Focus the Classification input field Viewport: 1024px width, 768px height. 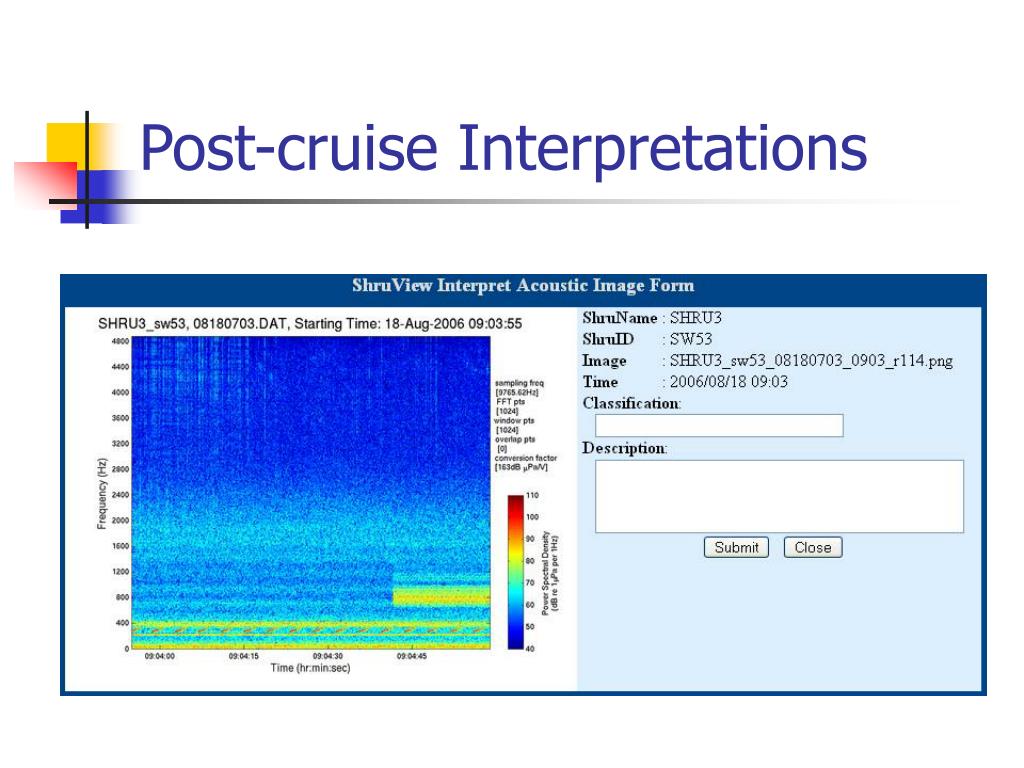point(719,425)
